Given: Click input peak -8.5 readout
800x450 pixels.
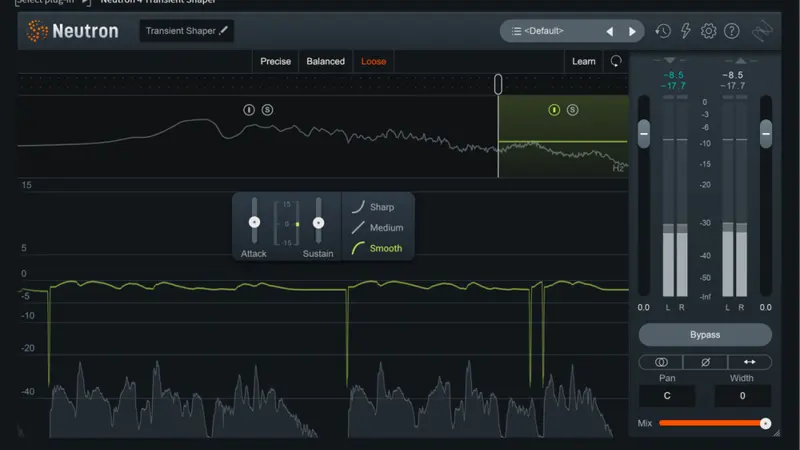Looking at the screenshot, I should 673,75.
